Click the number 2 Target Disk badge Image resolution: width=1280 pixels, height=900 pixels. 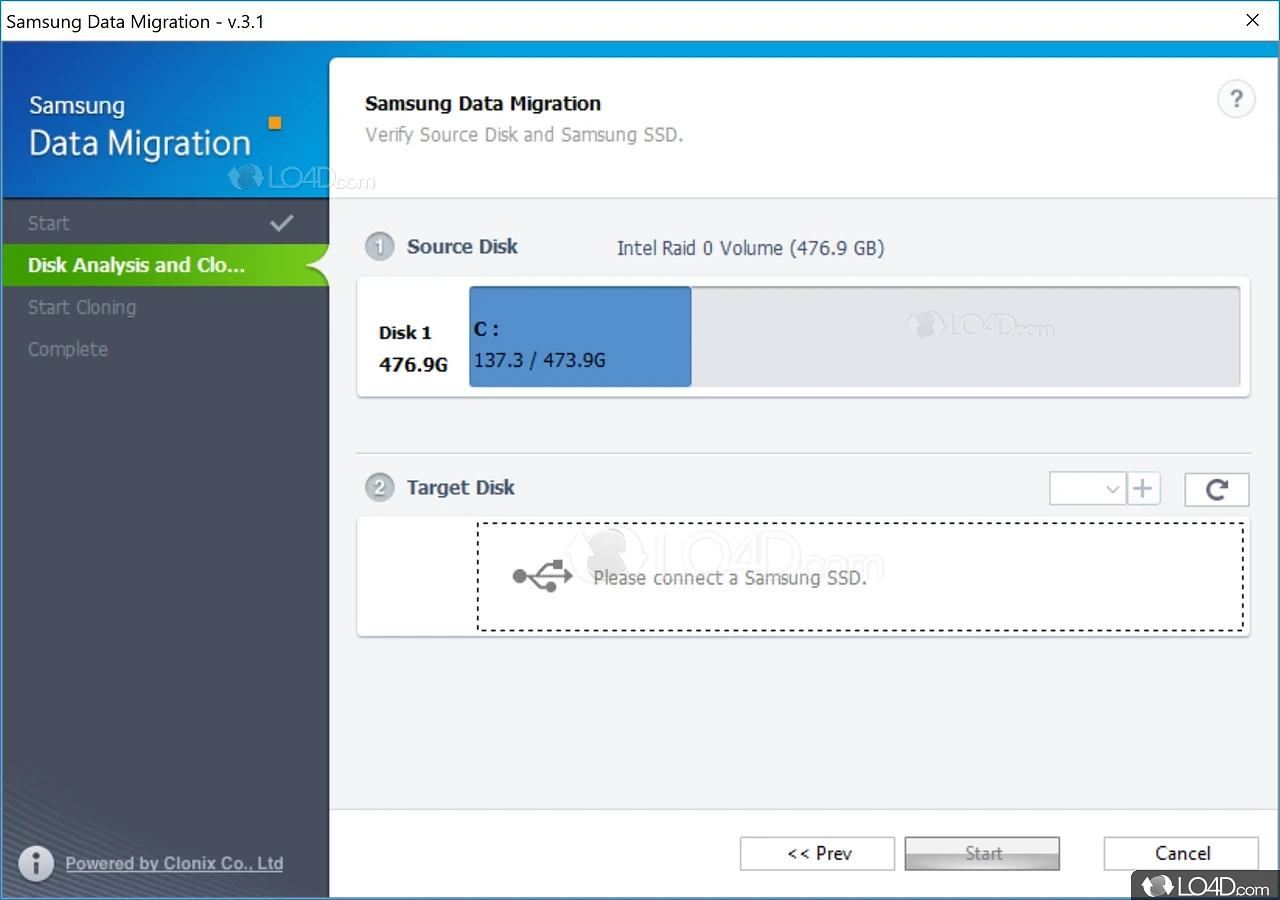pos(379,487)
